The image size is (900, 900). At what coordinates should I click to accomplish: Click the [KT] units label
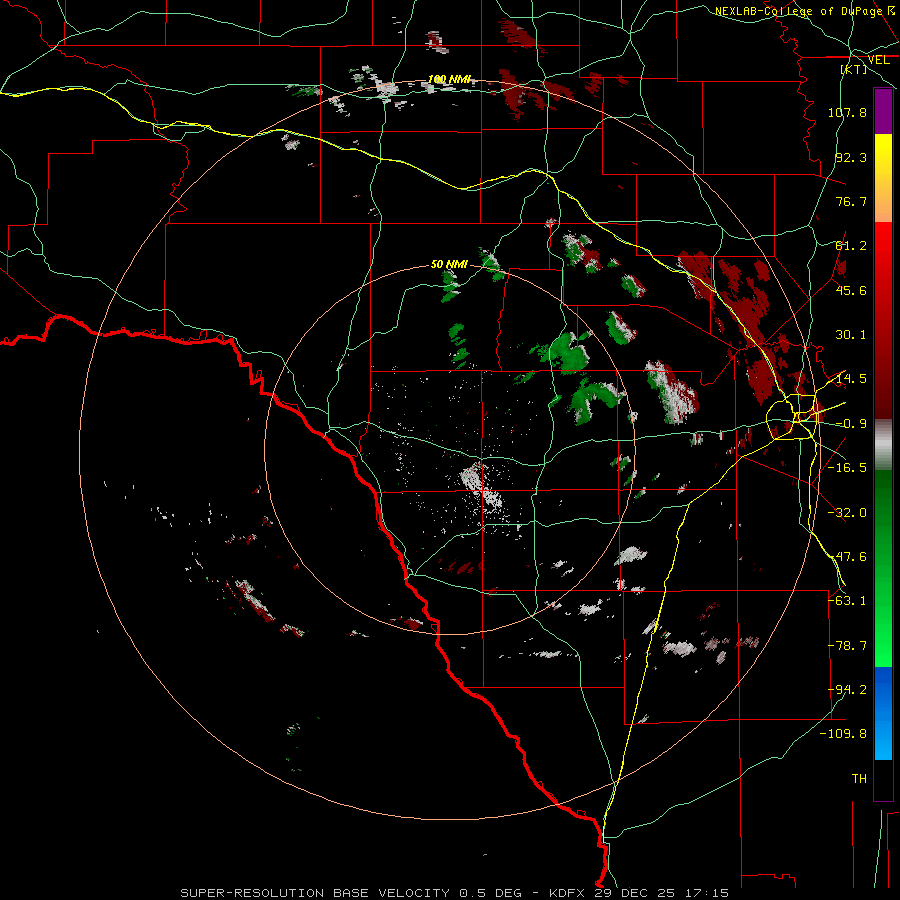coord(854,69)
